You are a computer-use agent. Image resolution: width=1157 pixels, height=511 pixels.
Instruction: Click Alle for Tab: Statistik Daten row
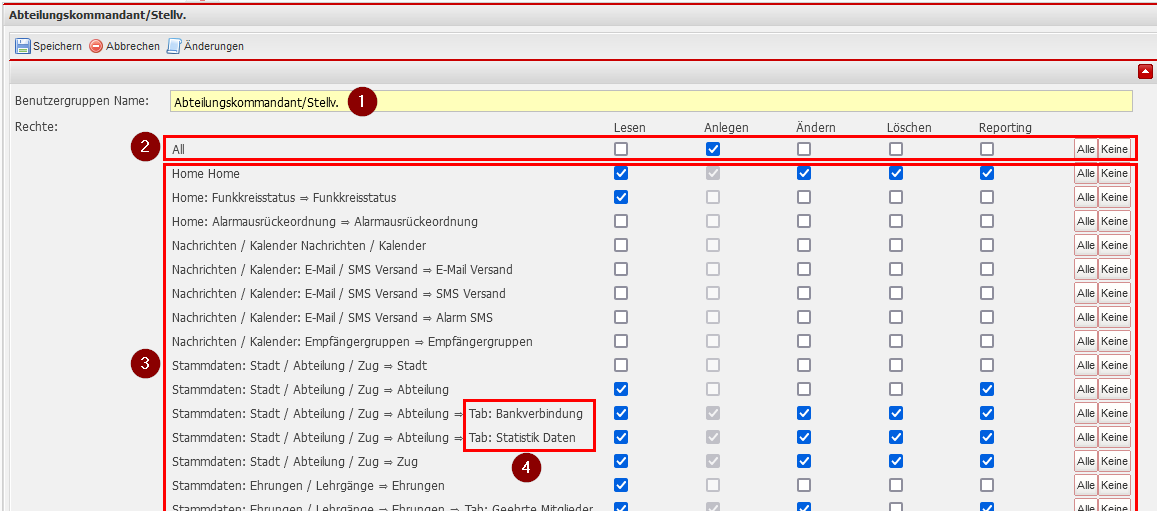coord(1085,437)
